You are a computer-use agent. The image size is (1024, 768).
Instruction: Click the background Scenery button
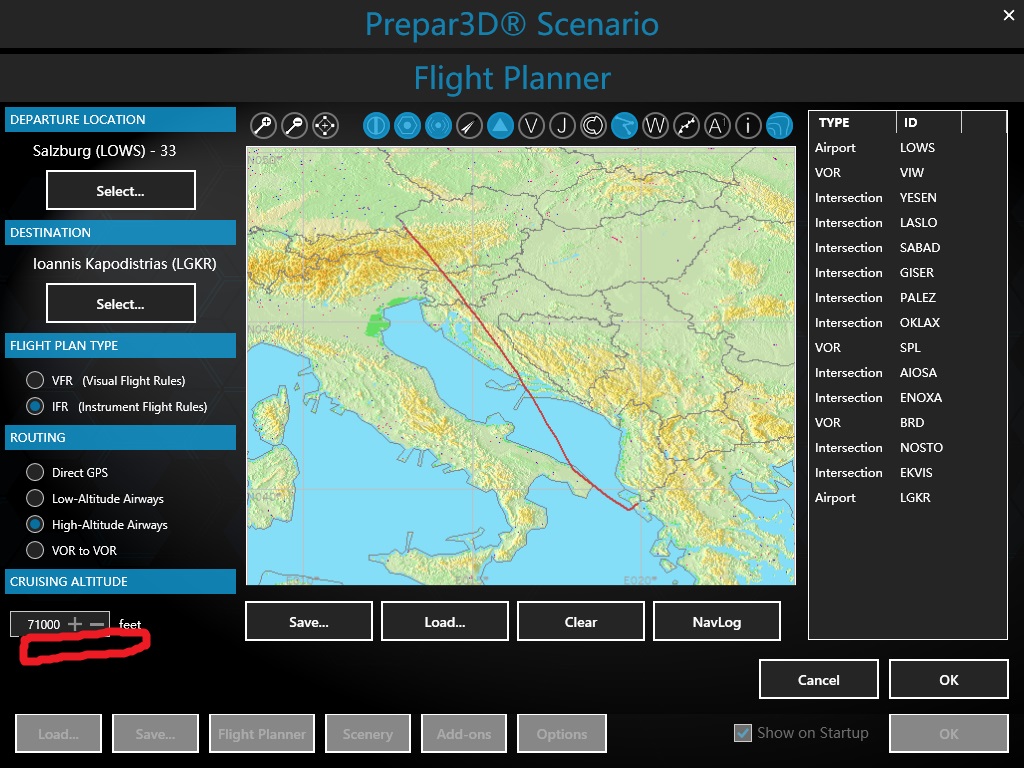tap(368, 733)
